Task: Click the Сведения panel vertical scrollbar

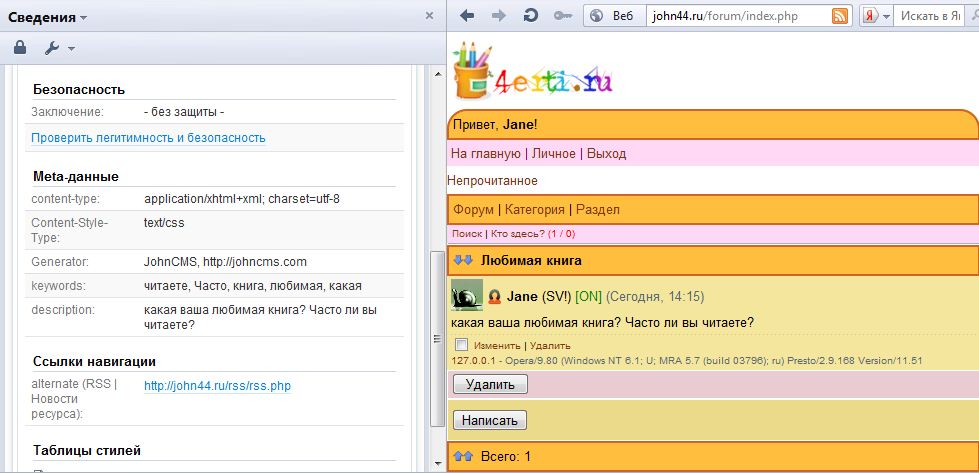Action: pyautogui.click(x=436, y=340)
